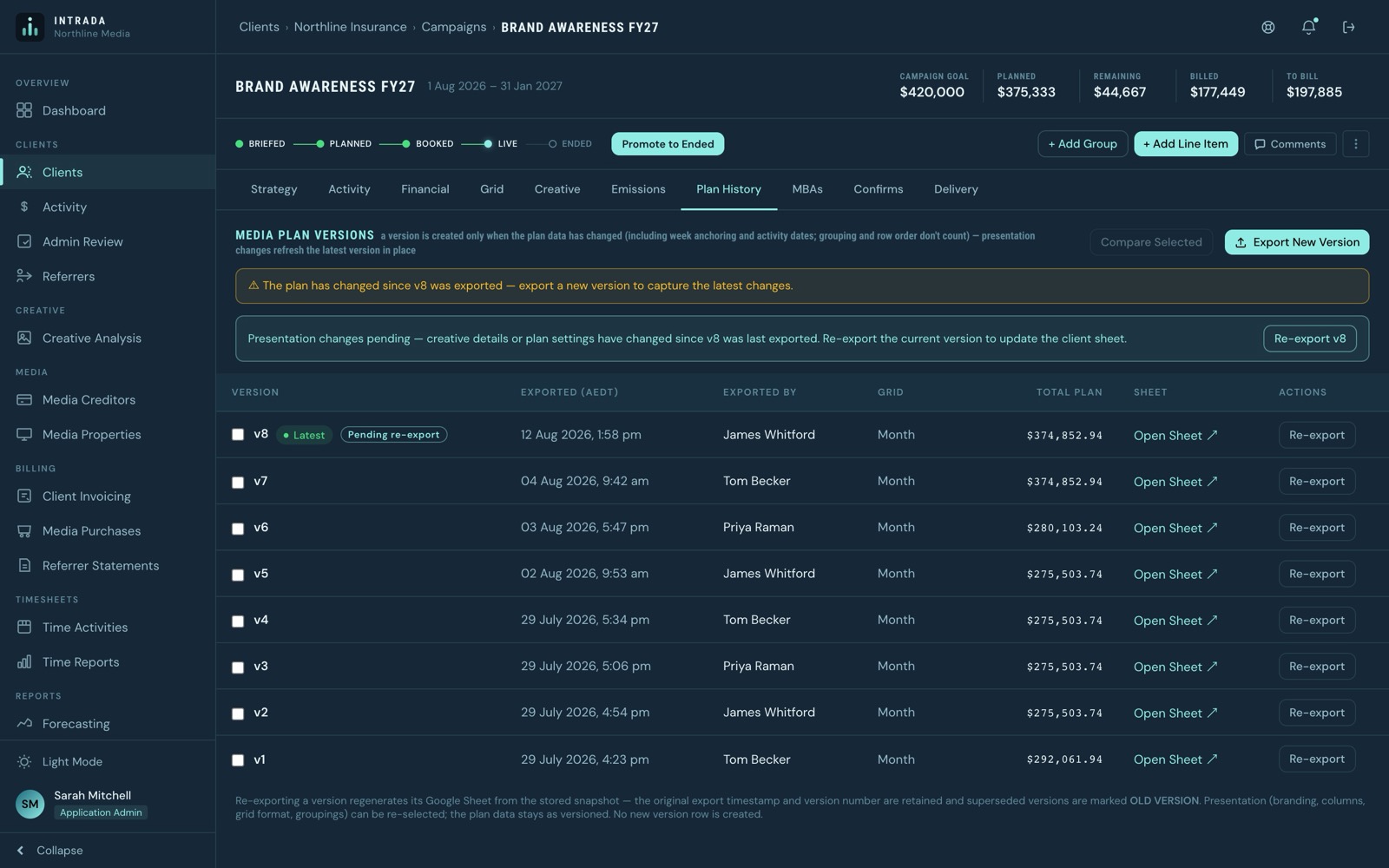Click the Clients people icon
The height and width of the screenshot is (868, 1389).
point(24,172)
